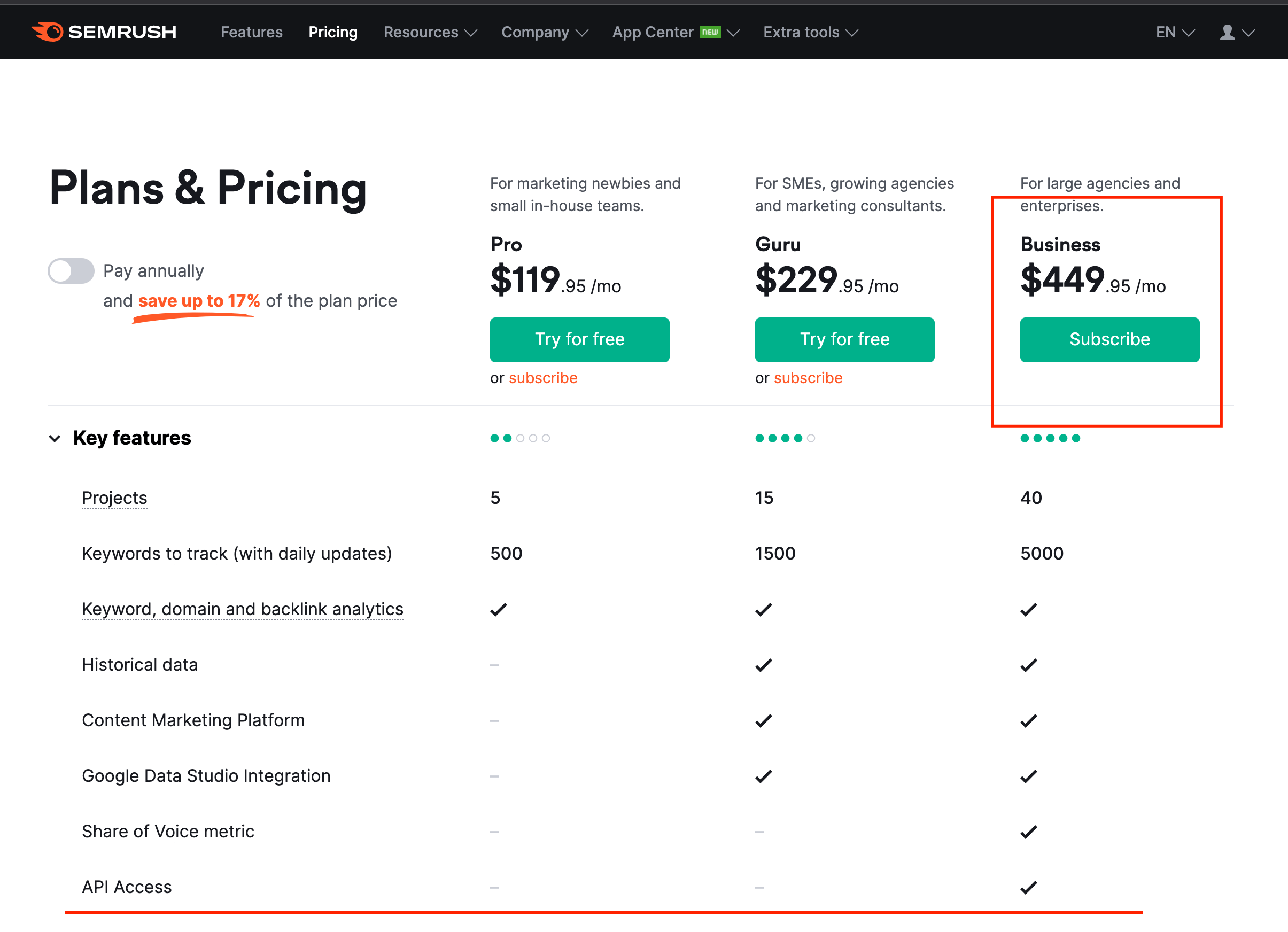Click Guru checkmark for Historical data
Screen dimensions: 1288x932
(x=763, y=665)
